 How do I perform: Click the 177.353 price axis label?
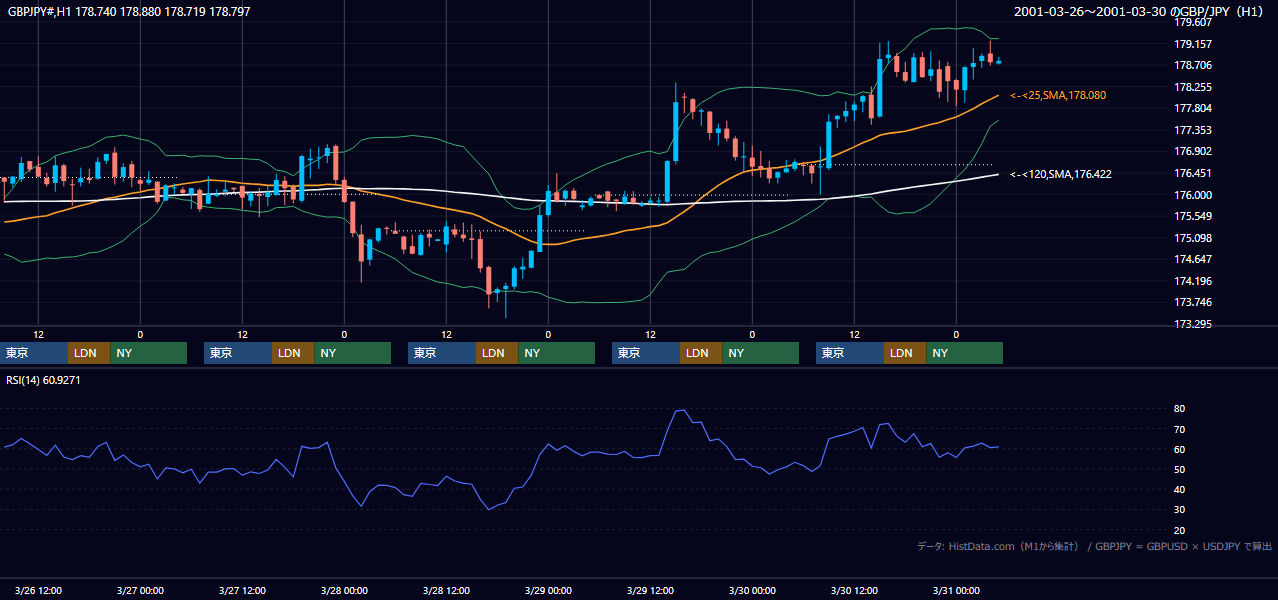(1192, 130)
